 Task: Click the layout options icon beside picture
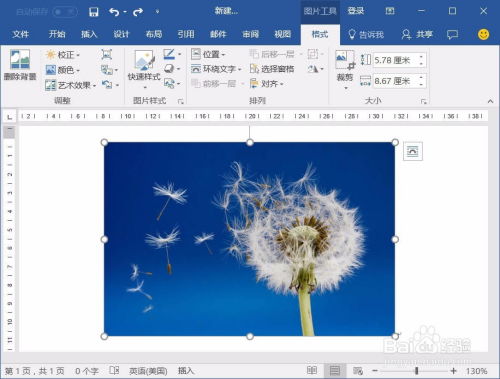413,151
